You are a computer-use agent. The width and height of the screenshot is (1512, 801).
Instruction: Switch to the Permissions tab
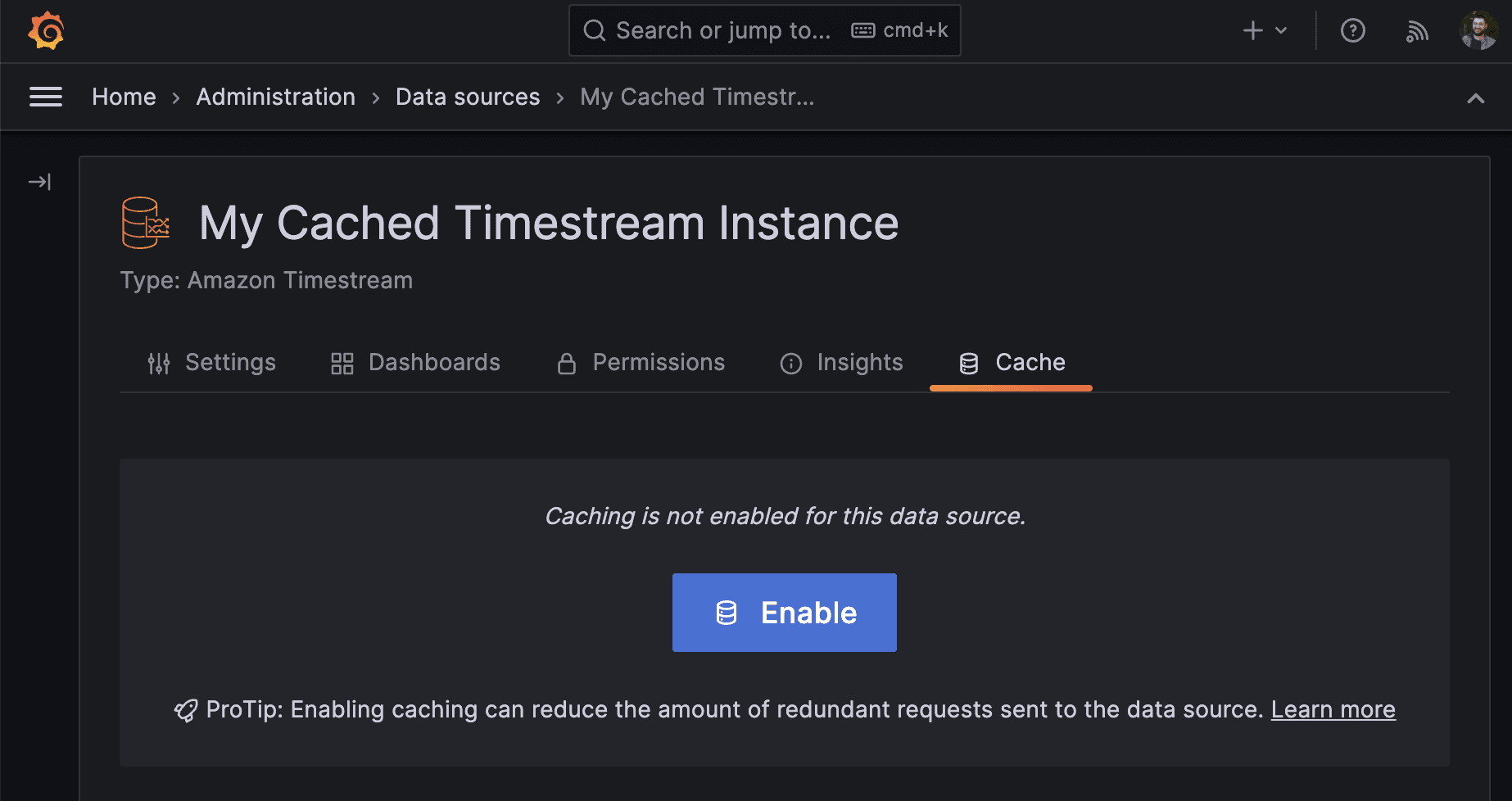659,363
